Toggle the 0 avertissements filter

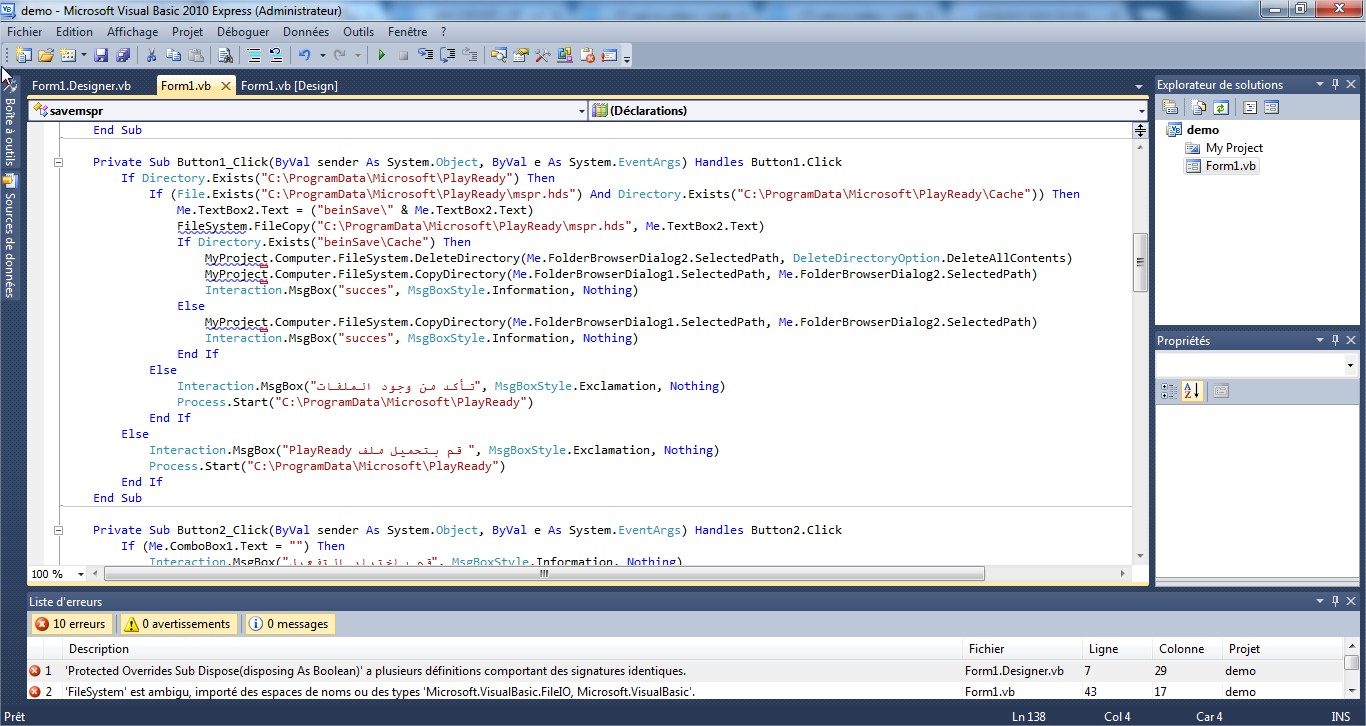(178, 623)
